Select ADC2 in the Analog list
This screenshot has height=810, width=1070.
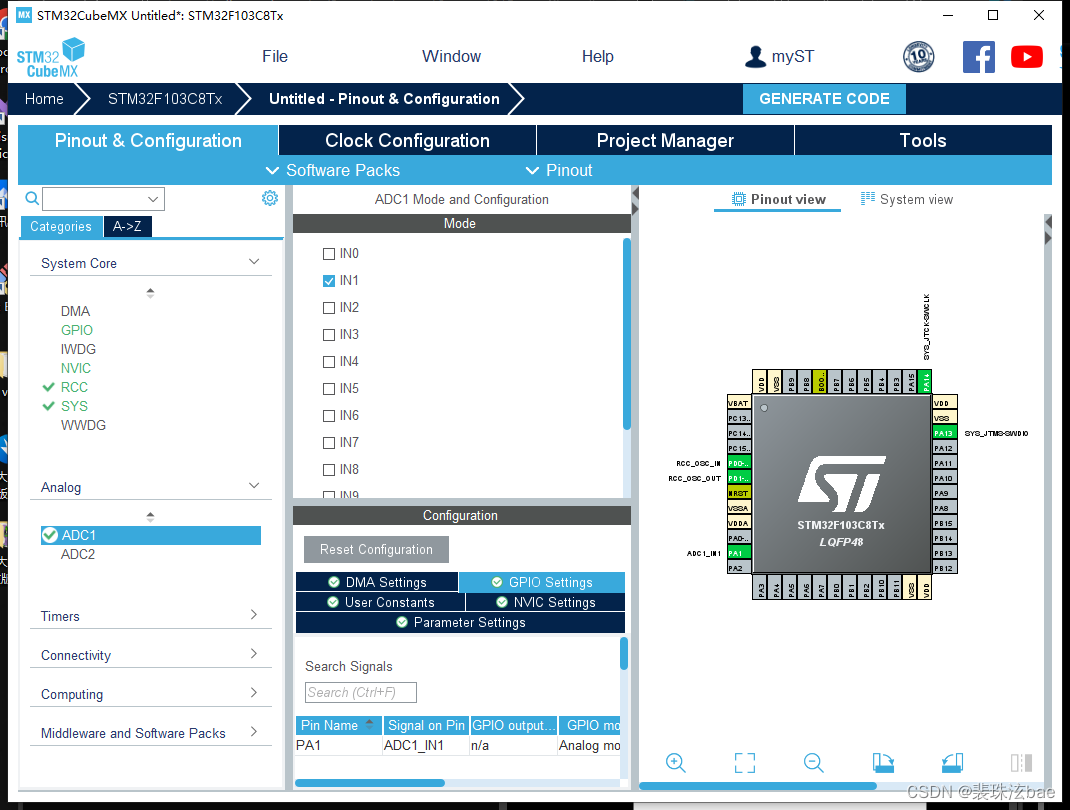78,554
